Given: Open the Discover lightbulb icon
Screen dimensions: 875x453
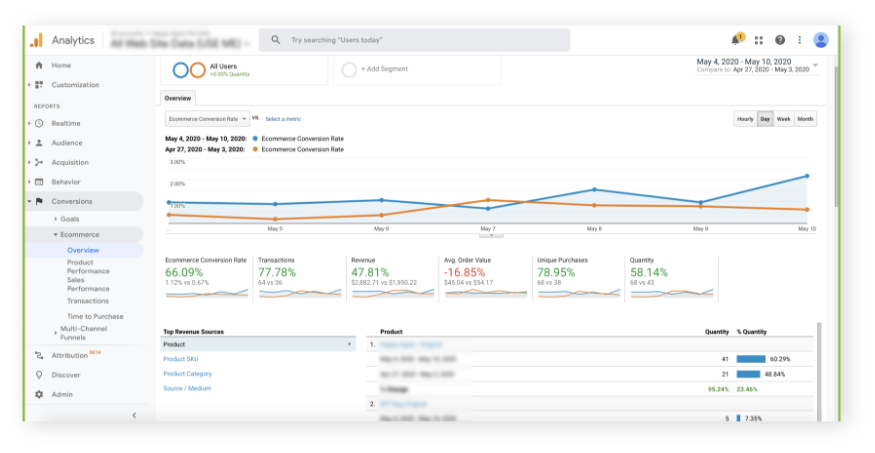Looking at the screenshot, I should click(39, 375).
